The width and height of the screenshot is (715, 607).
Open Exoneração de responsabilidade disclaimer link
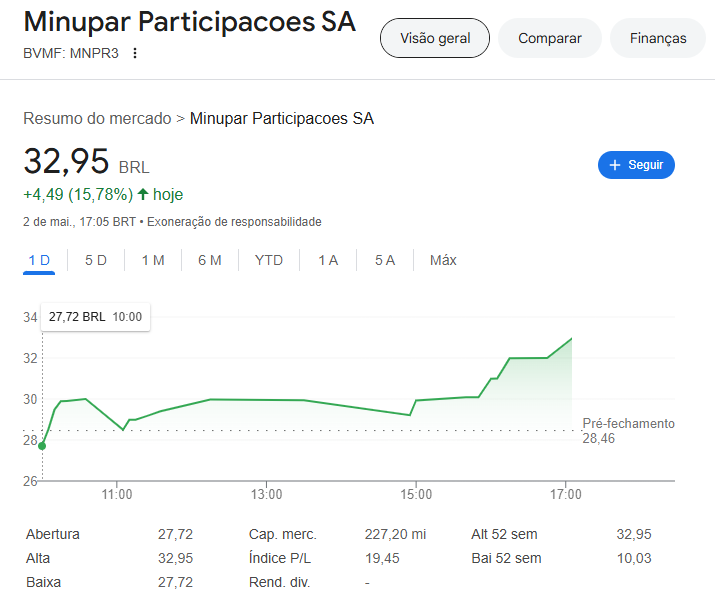[x=234, y=222]
